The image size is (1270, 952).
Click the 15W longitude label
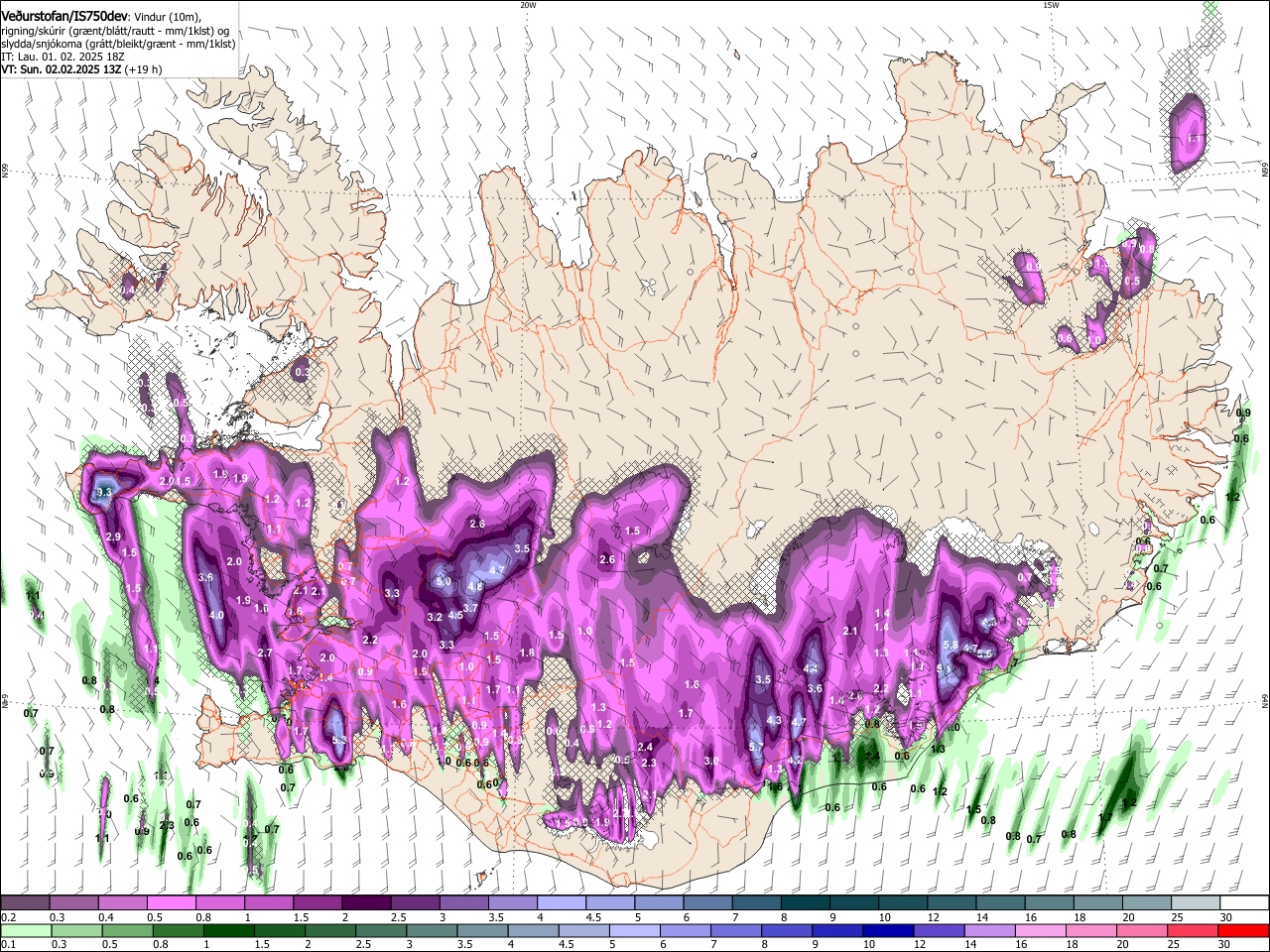click(1051, 5)
